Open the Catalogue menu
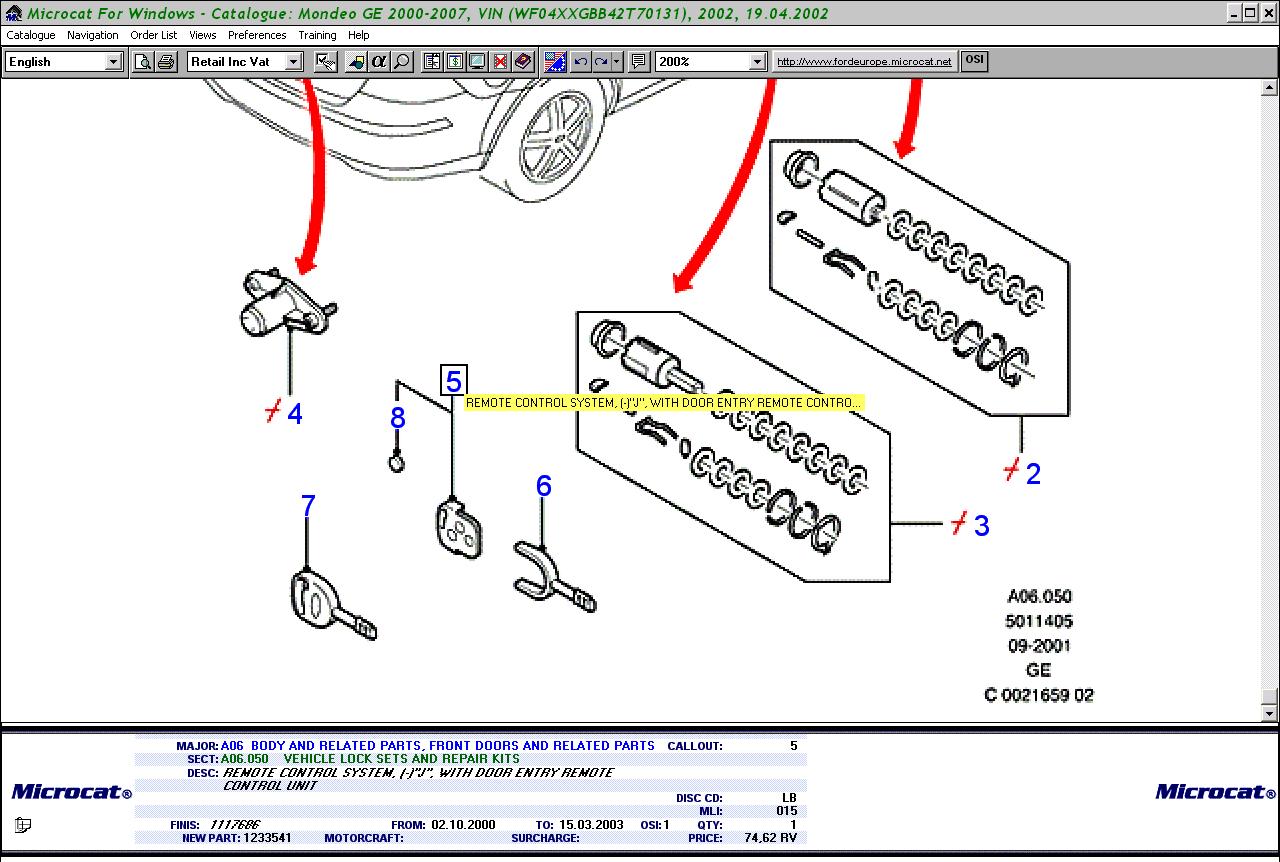The height and width of the screenshot is (862, 1280). pos(31,35)
